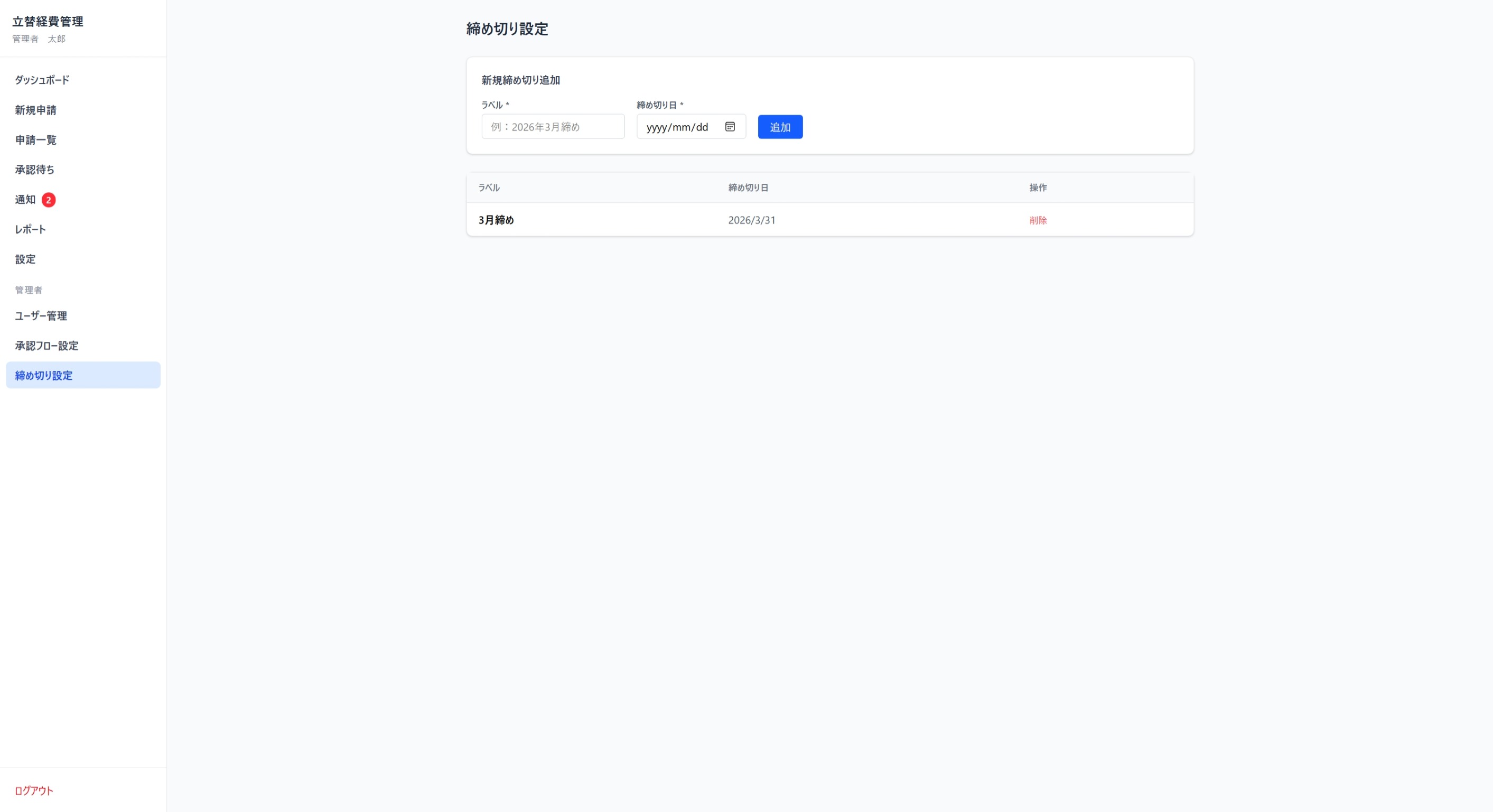This screenshot has height=812, width=1493.
Task: Click the red notification badge
Action: click(49, 200)
